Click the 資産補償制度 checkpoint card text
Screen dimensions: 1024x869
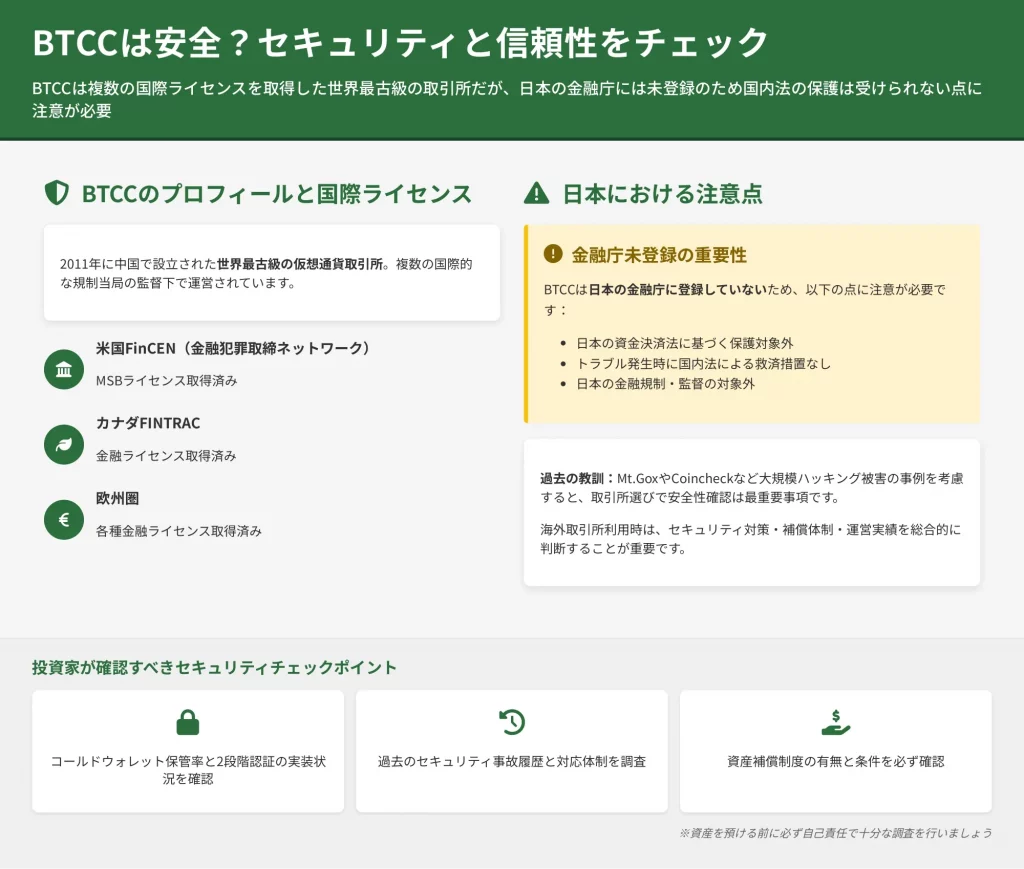[835, 761]
